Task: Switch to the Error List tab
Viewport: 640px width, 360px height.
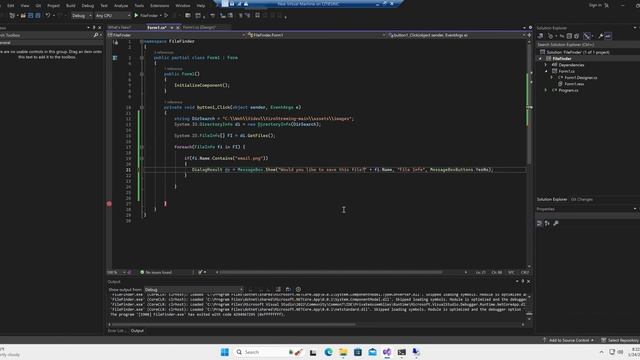Action: [x=116, y=331]
